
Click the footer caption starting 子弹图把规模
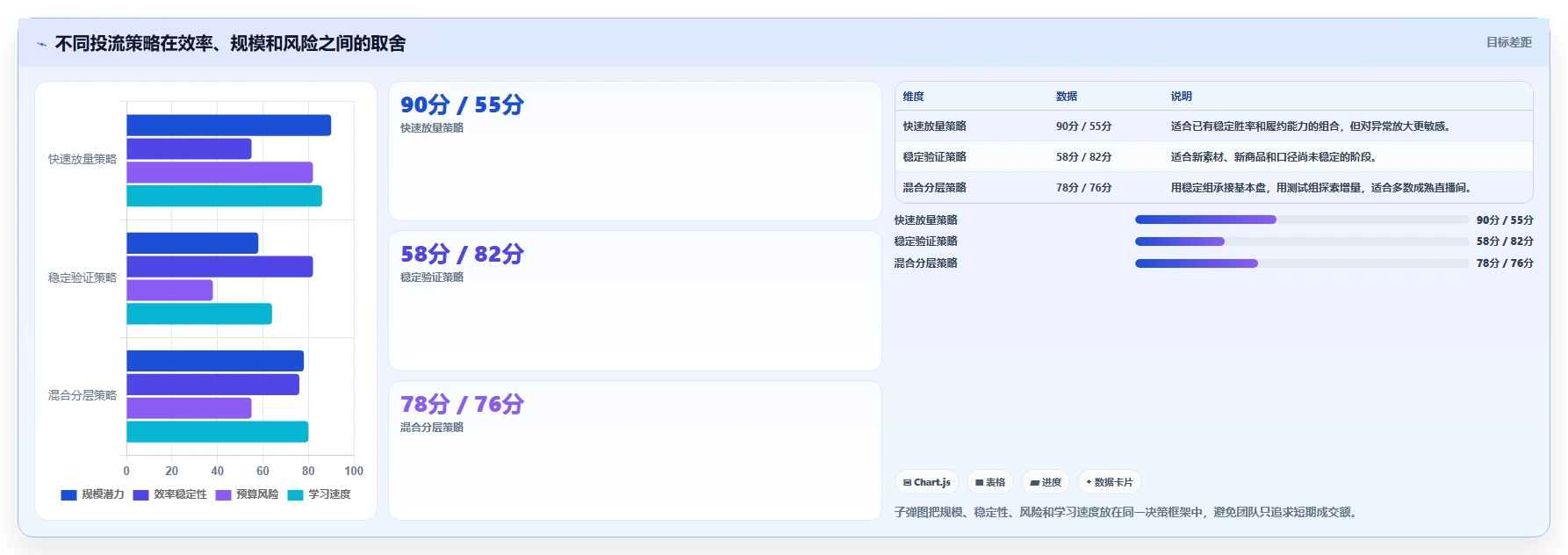1127,512
